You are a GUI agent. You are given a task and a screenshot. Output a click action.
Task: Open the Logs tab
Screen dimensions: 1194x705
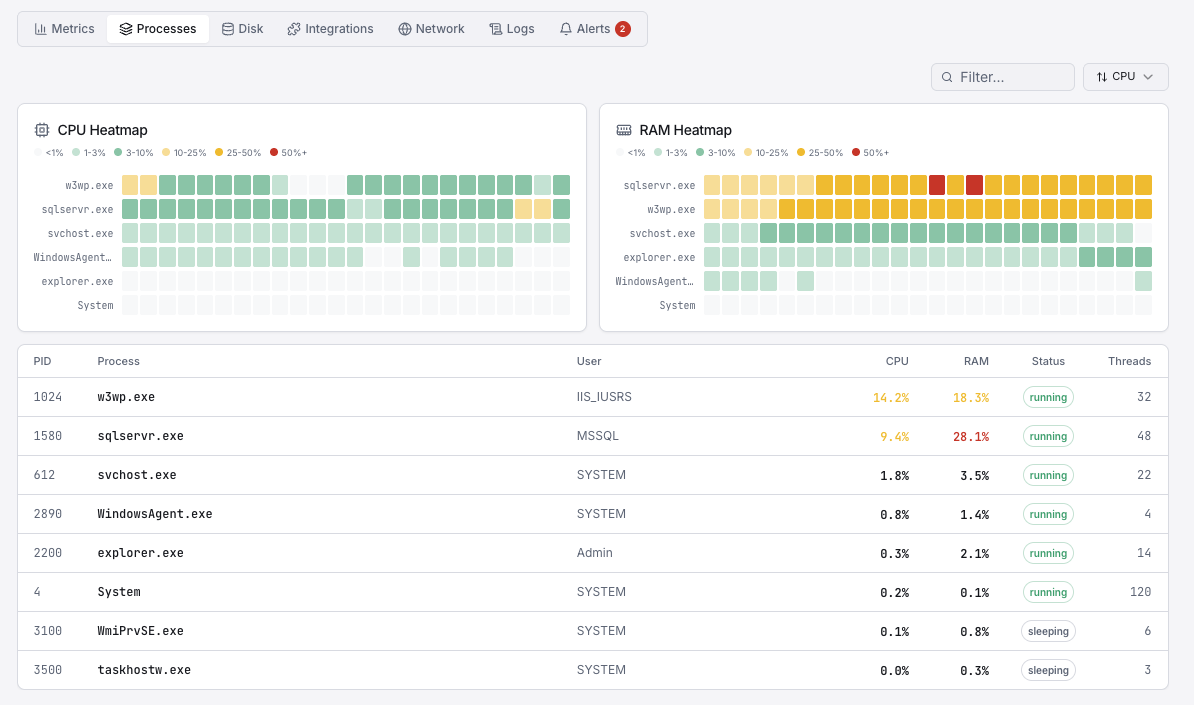(x=511, y=29)
